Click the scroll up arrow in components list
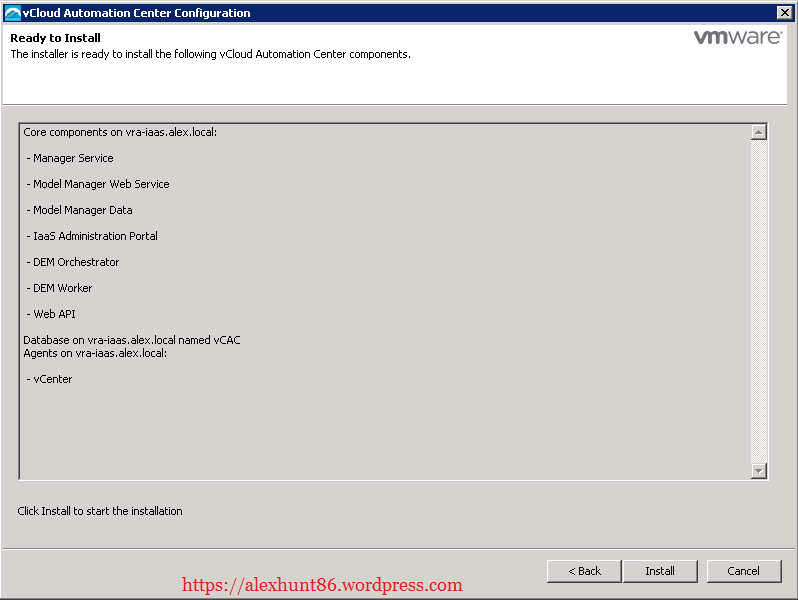Screen dimensions: 798x600 tap(758, 132)
